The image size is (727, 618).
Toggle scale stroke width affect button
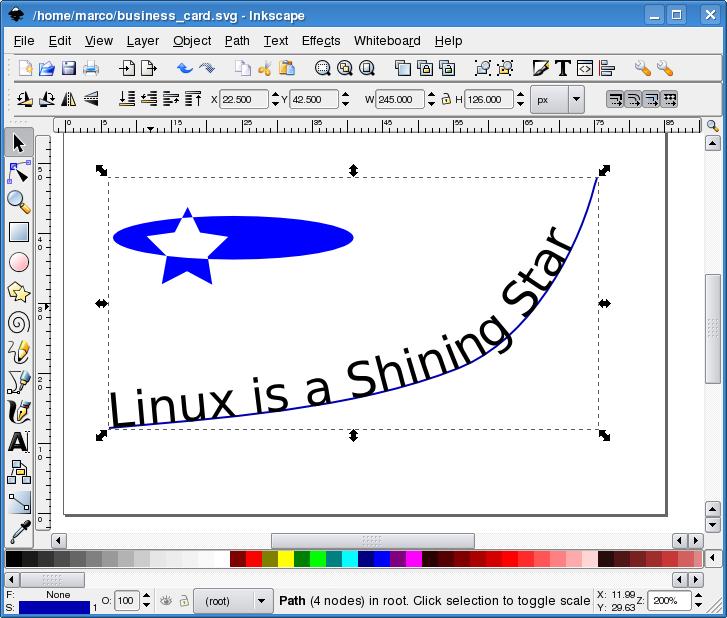coord(615,99)
